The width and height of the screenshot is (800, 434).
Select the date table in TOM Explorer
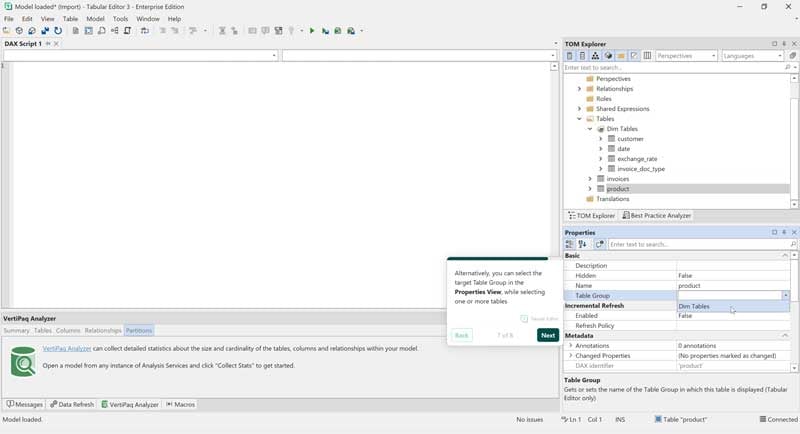[x=623, y=149]
